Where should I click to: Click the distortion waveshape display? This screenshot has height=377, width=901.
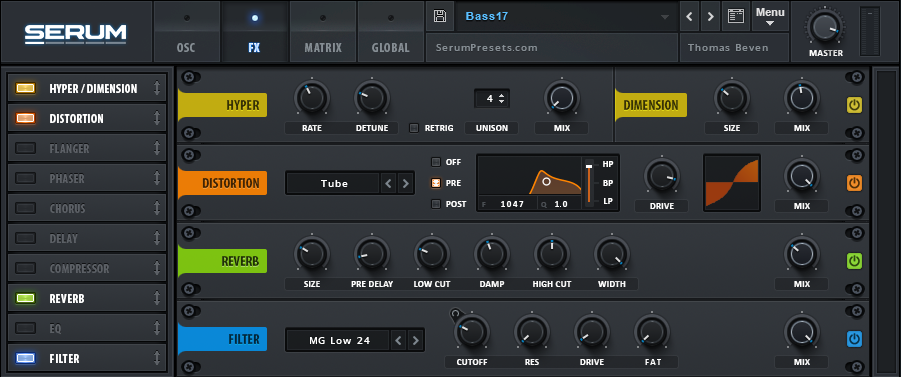point(732,183)
